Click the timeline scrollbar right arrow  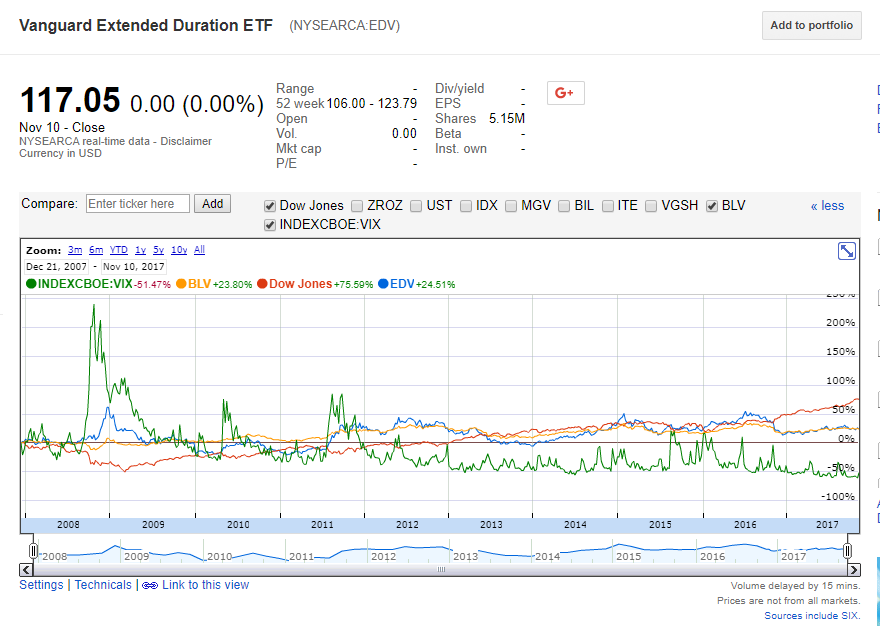854,570
